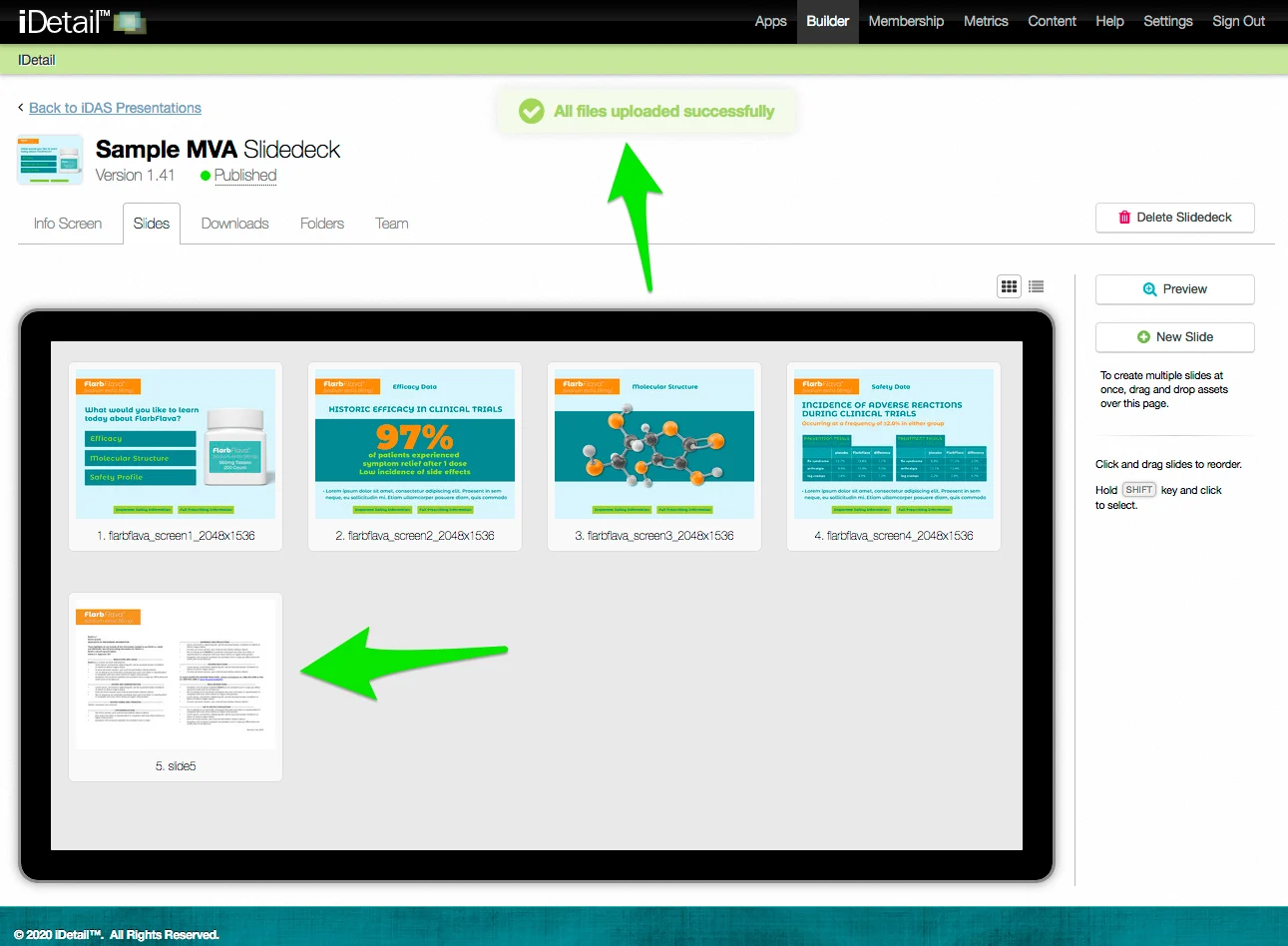Viewport: 1288px width, 946px height.
Task: Click the green Published status dot
Action: pos(206,176)
